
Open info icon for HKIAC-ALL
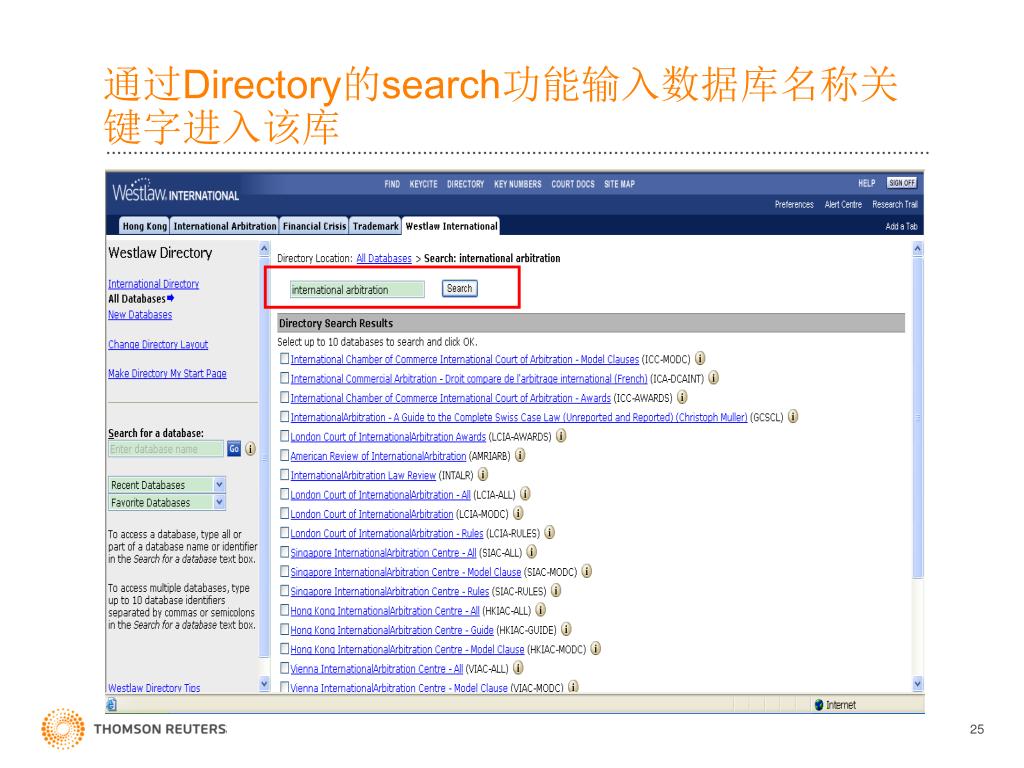541,610
